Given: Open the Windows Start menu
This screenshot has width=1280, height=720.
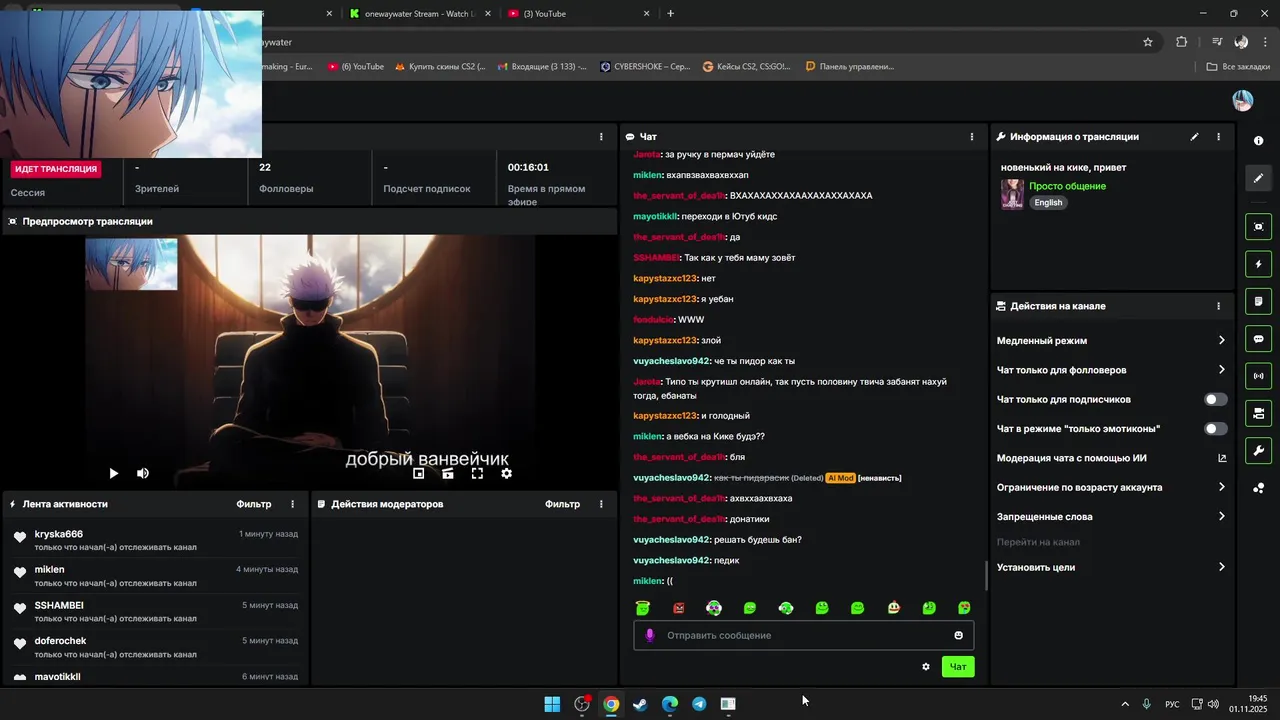Looking at the screenshot, I should pyautogui.click(x=552, y=704).
